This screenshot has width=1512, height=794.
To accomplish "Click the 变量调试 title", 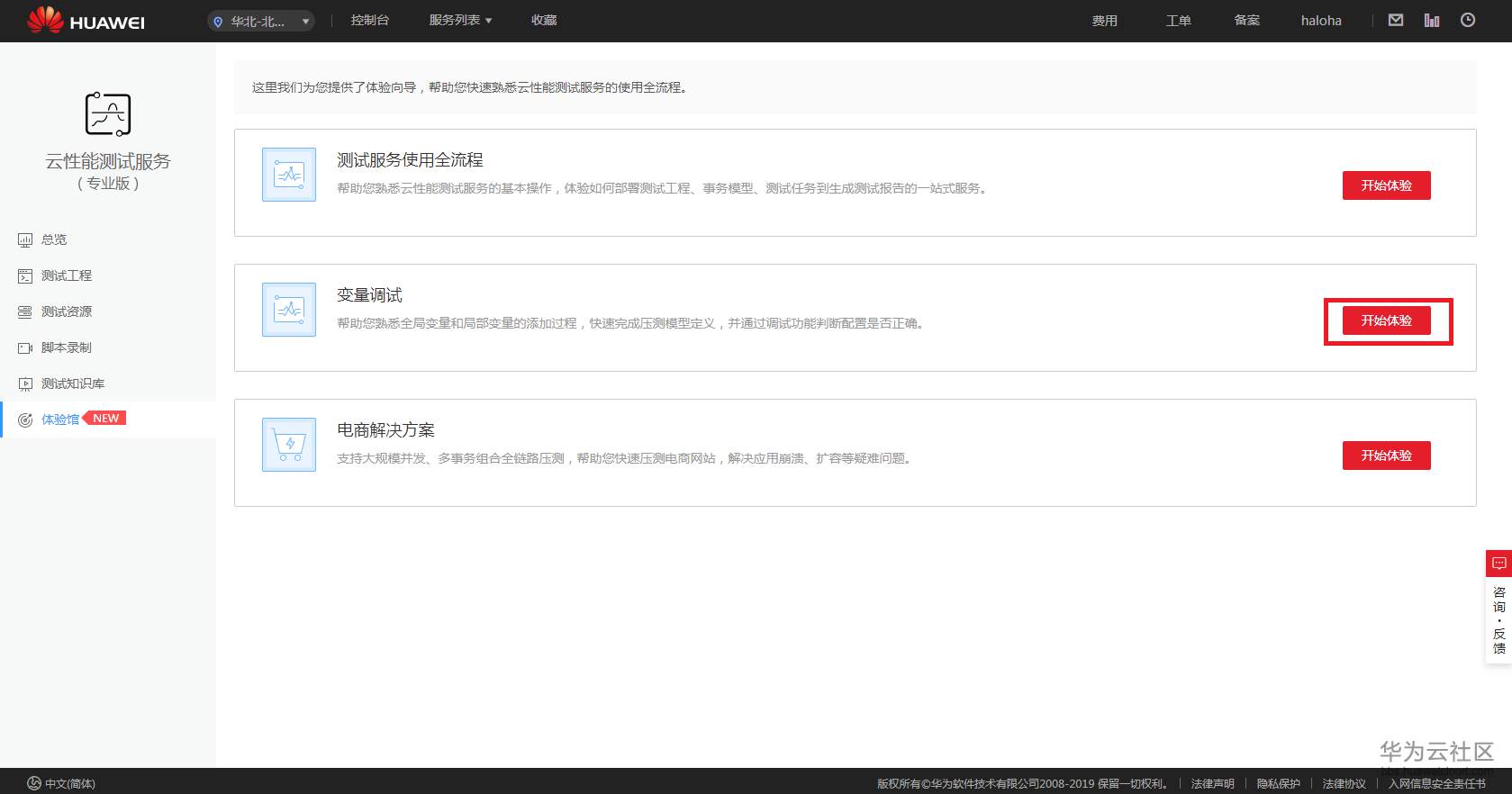I will click(370, 295).
